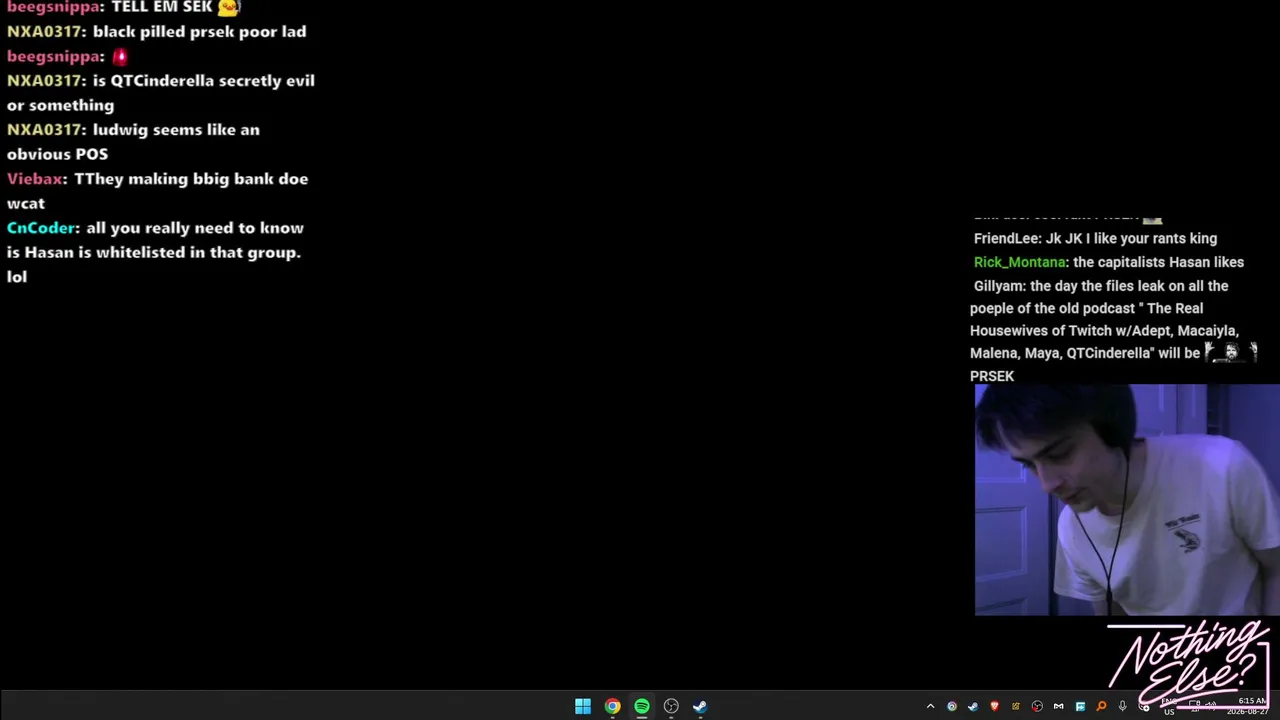This screenshot has width=1280, height=720.
Task: Click the message 'black pilled prsek poor lad'
Action: [199, 32]
